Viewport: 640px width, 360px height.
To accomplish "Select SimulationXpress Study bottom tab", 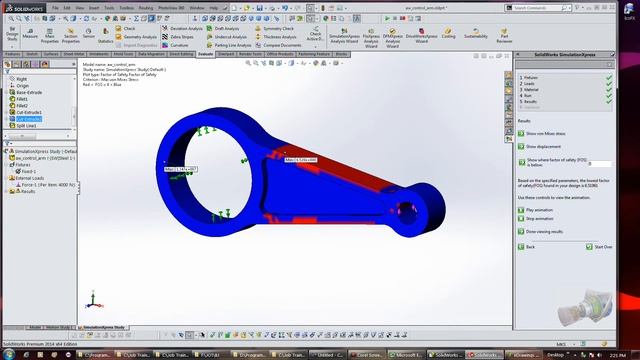I will click(x=102, y=327).
